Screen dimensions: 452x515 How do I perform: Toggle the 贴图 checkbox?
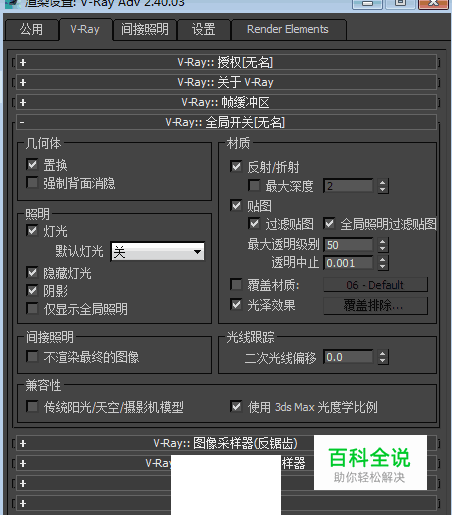pos(236,205)
